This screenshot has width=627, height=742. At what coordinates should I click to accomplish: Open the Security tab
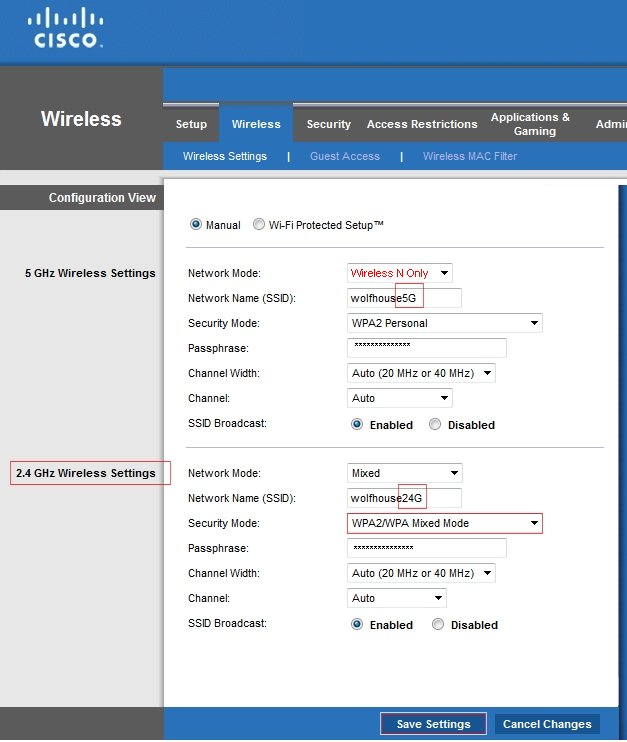(328, 124)
